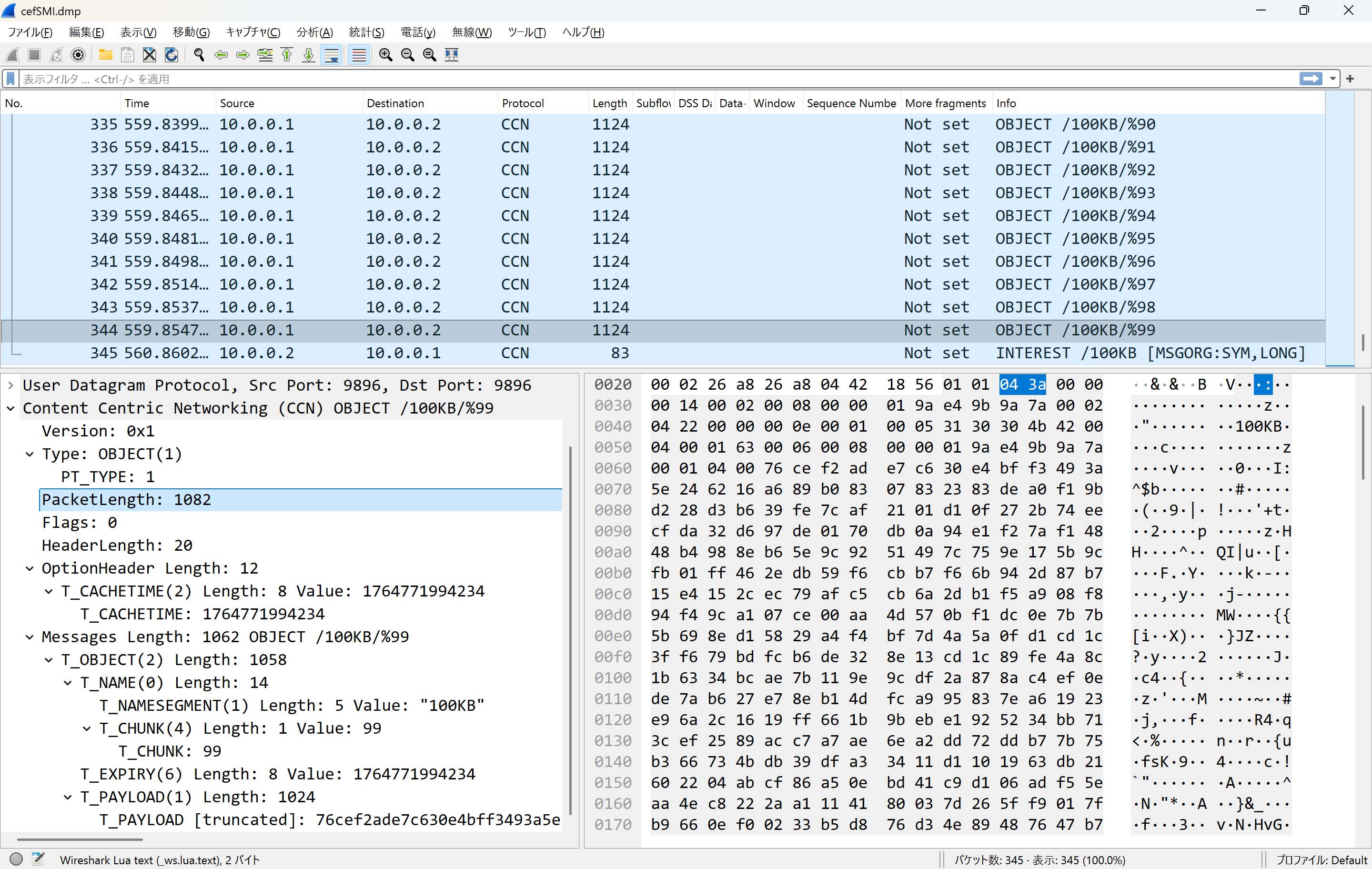Expand User Datagram Protocol tree node
The image size is (1372, 869).
(11, 385)
